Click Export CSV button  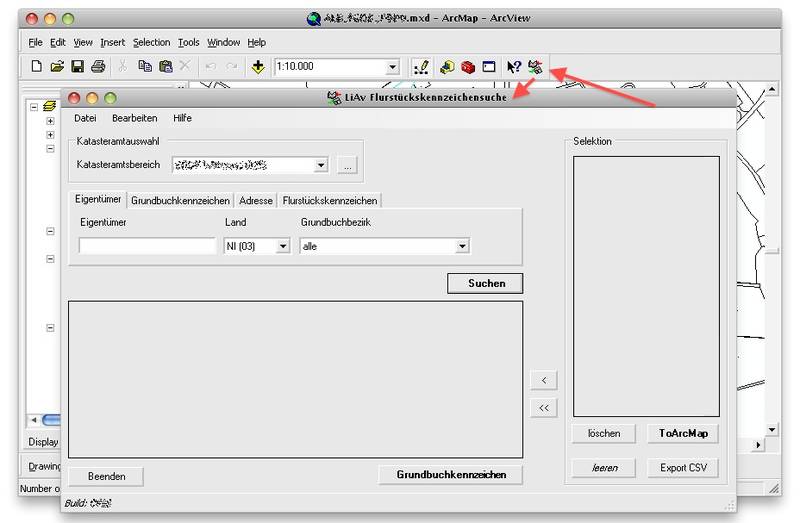click(683, 468)
